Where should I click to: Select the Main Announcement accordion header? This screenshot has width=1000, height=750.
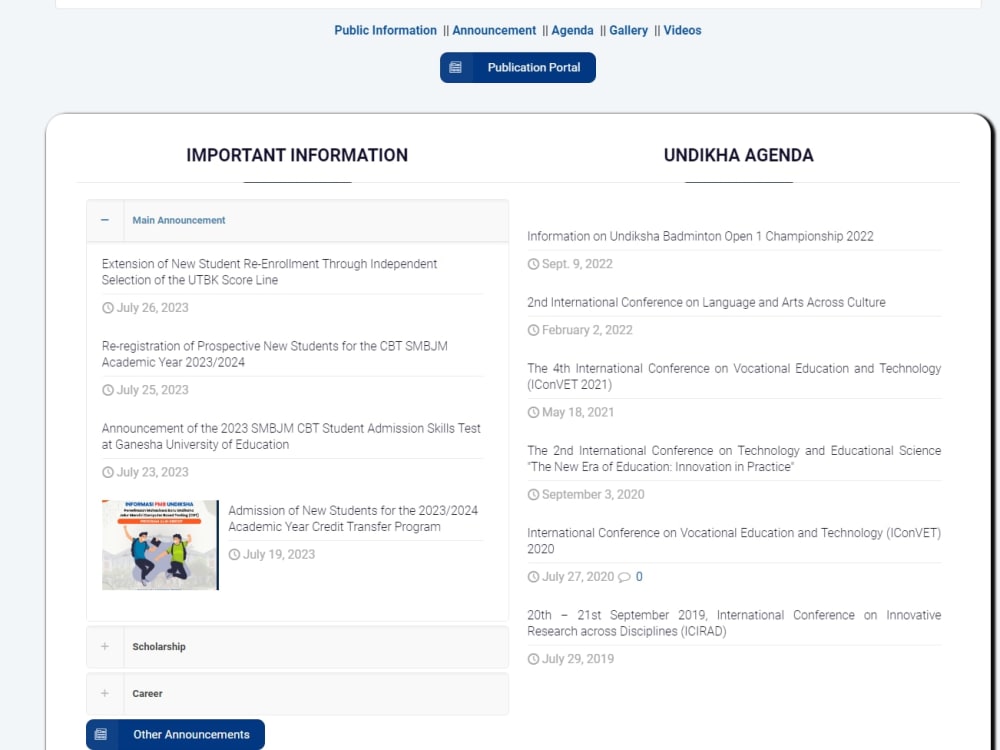pyautogui.click(x=297, y=220)
